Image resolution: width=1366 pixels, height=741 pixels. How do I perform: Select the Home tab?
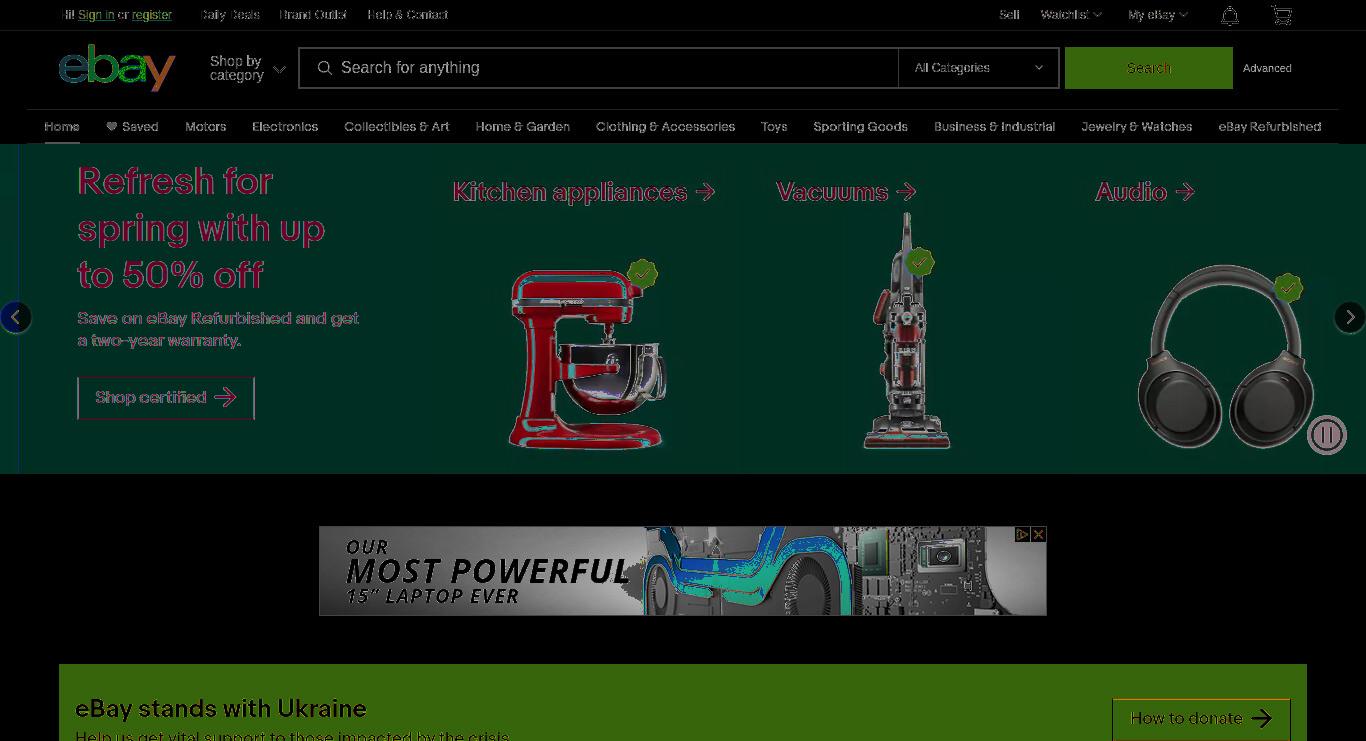coord(62,127)
